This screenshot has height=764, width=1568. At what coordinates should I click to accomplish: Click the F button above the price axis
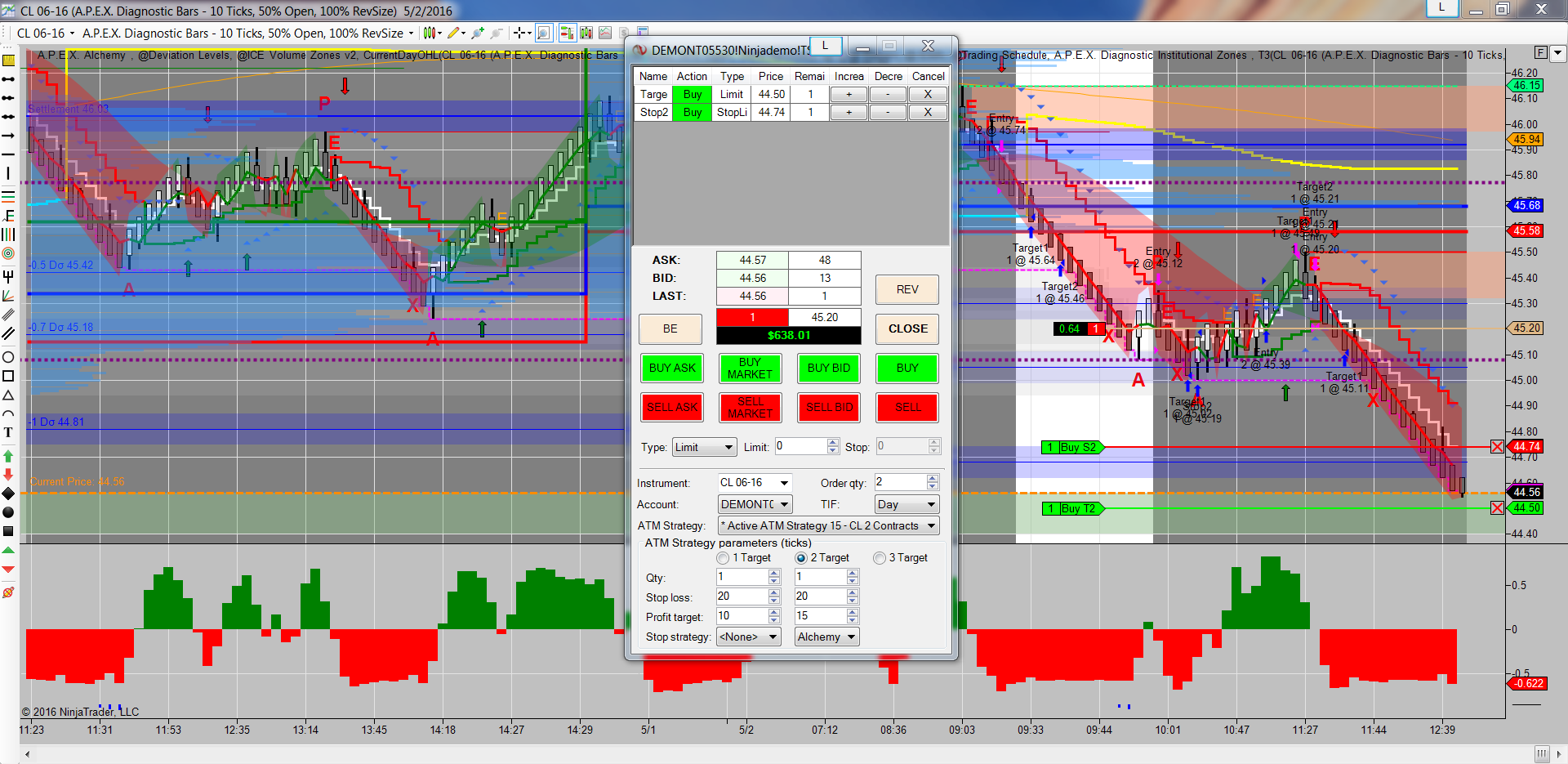point(1540,53)
